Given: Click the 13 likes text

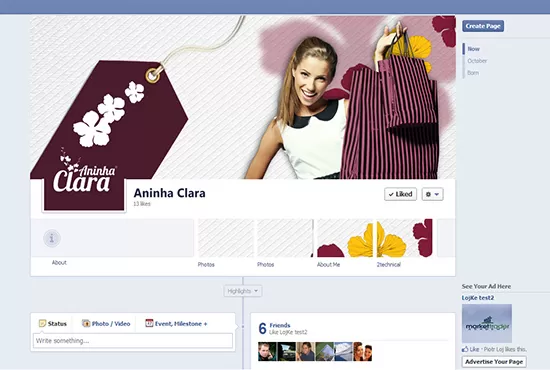Looking at the screenshot, I should [142, 204].
